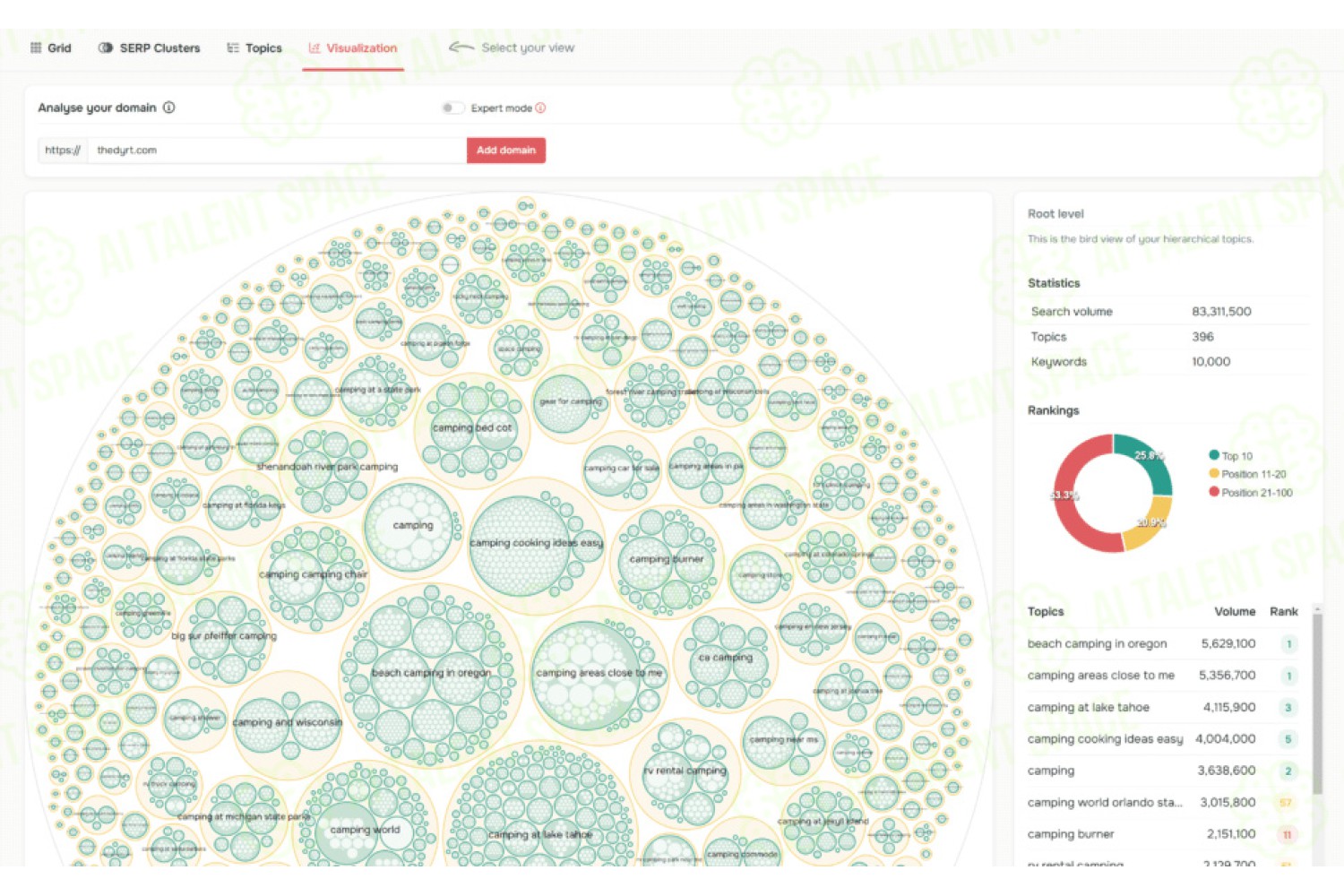Toggle Expert mode switch
This screenshot has width=1344, height=896.
[452, 108]
